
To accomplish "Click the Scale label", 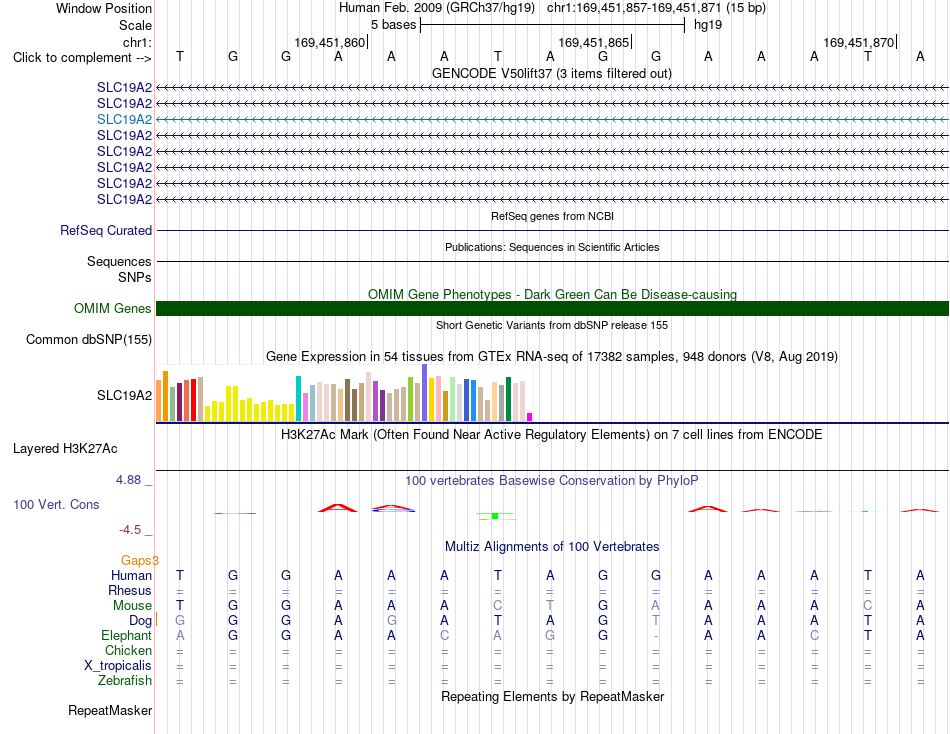I will click(x=136, y=25).
